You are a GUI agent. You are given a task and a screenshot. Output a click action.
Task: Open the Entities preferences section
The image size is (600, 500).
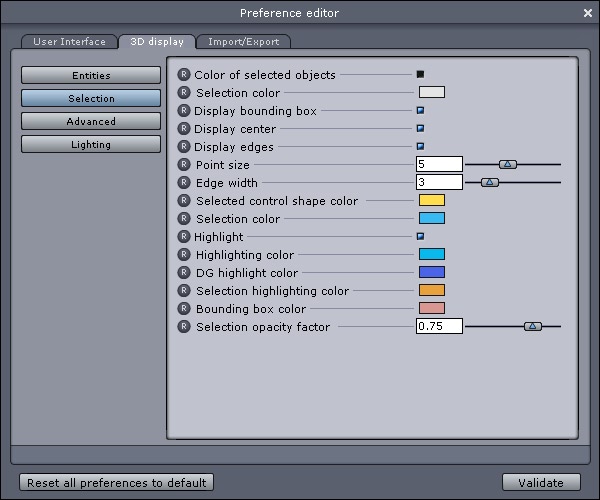pos(91,75)
